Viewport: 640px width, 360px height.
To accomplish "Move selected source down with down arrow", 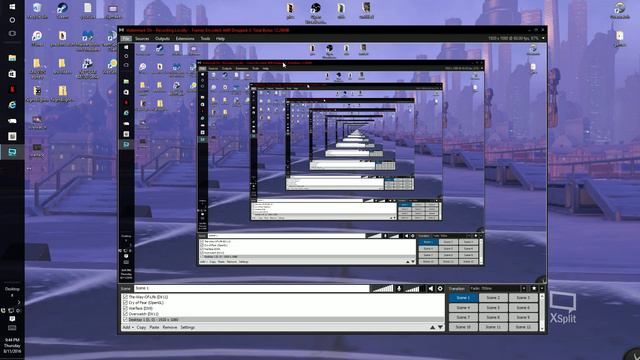I will pyautogui.click(x=440, y=327).
